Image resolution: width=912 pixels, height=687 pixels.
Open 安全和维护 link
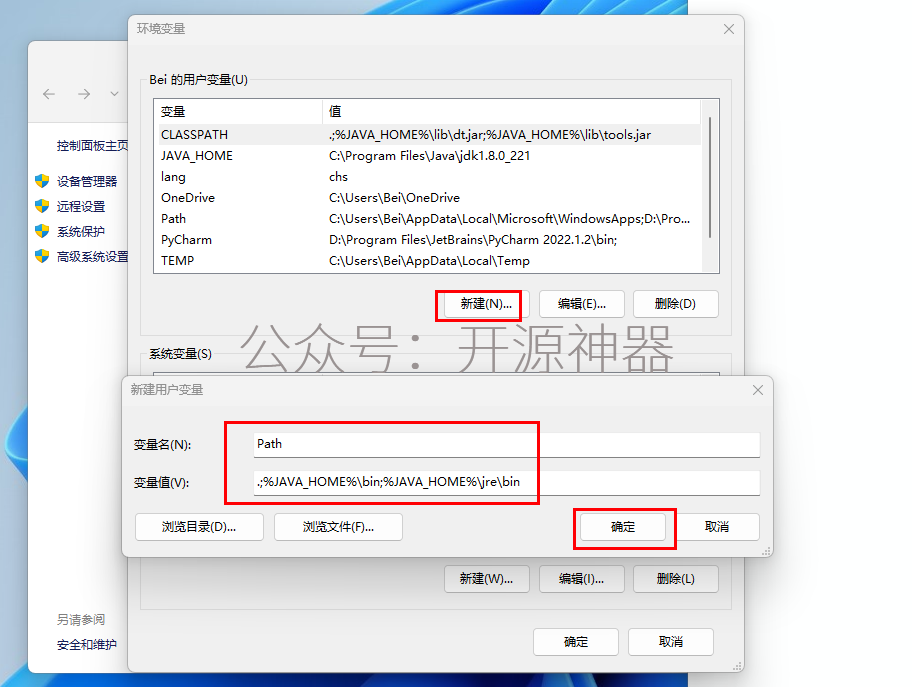pyautogui.click(x=87, y=645)
